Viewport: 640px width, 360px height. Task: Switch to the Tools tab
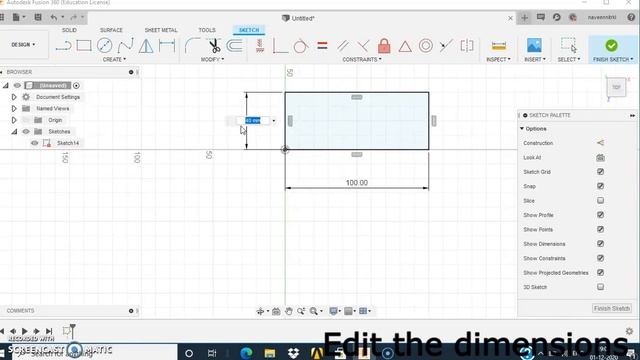pos(207,30)
